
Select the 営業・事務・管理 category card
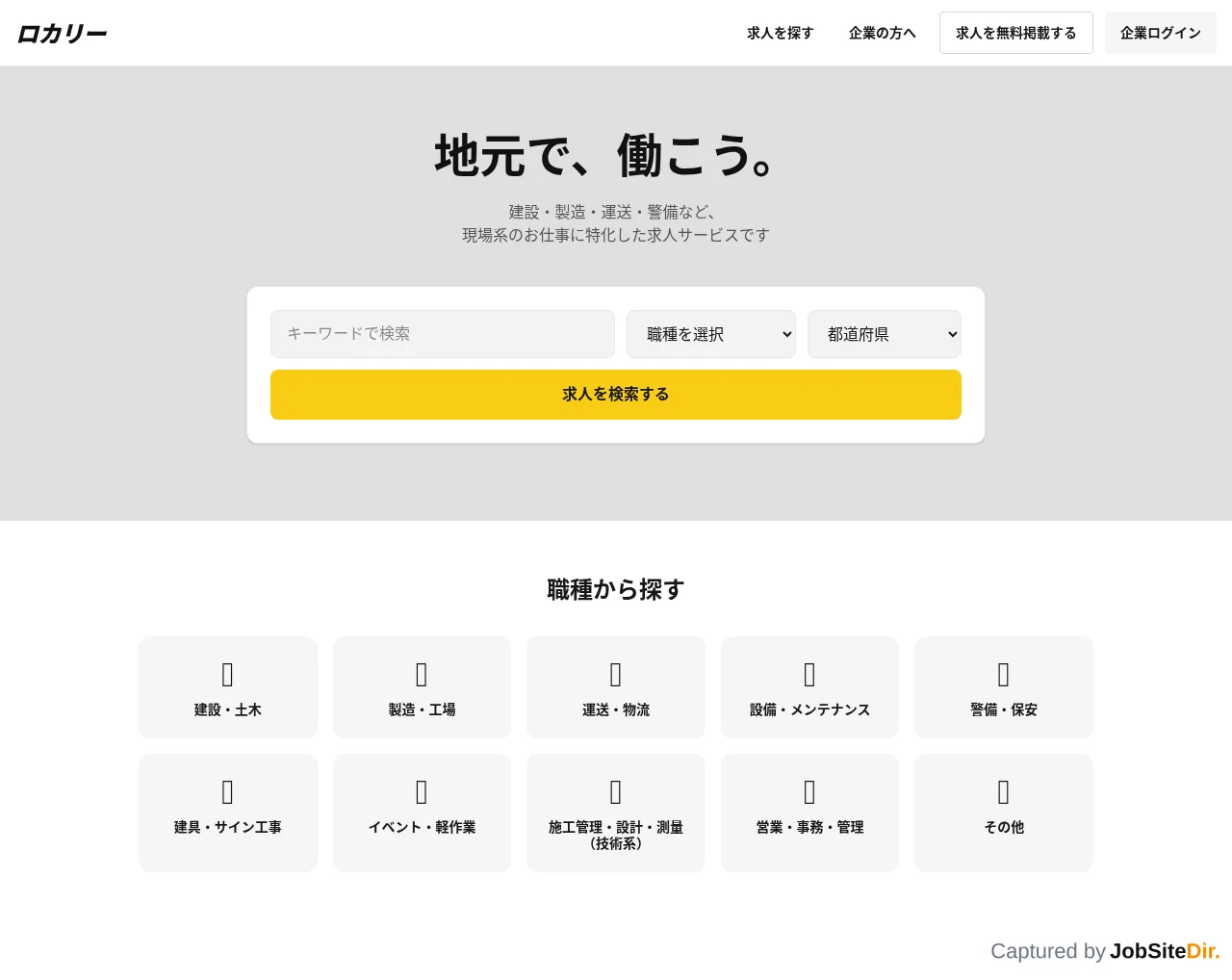pos(809,812)
